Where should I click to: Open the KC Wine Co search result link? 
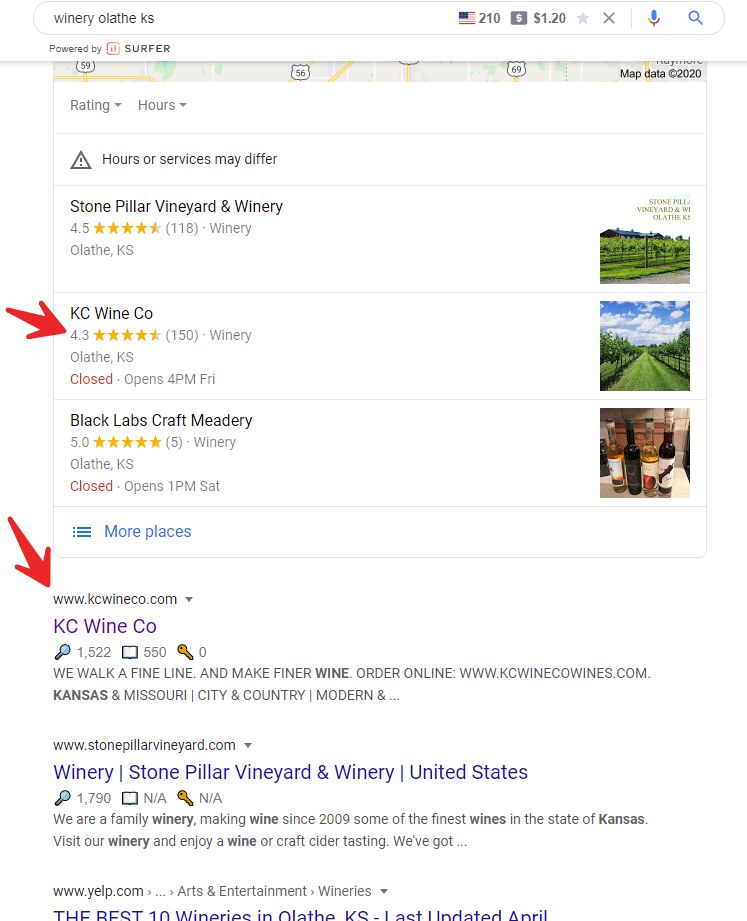(x=105, y=626)
